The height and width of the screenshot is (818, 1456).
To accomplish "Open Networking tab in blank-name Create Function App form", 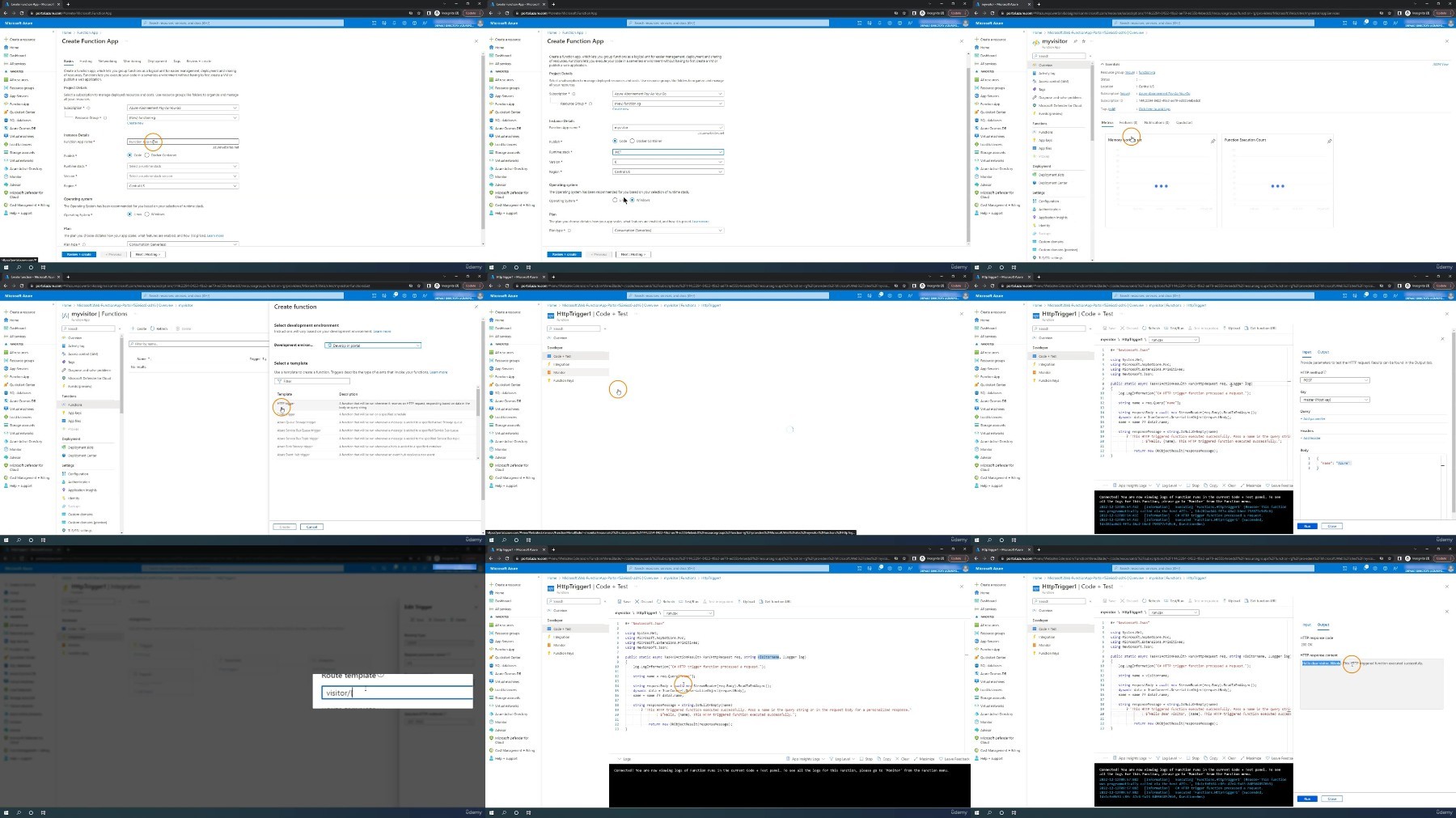I will pos(108,61).
